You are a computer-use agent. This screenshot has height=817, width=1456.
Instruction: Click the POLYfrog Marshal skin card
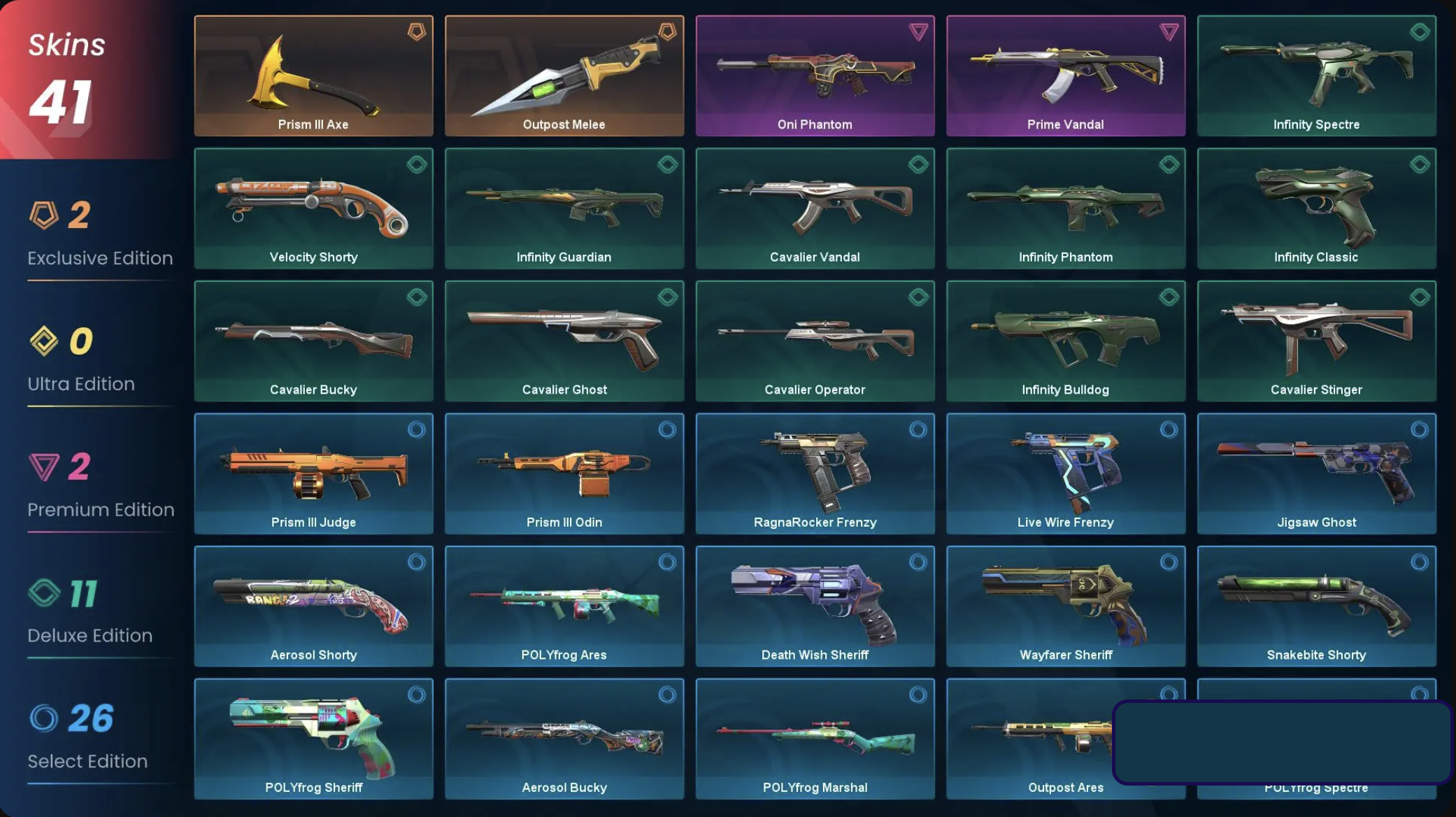click(815, 739)
